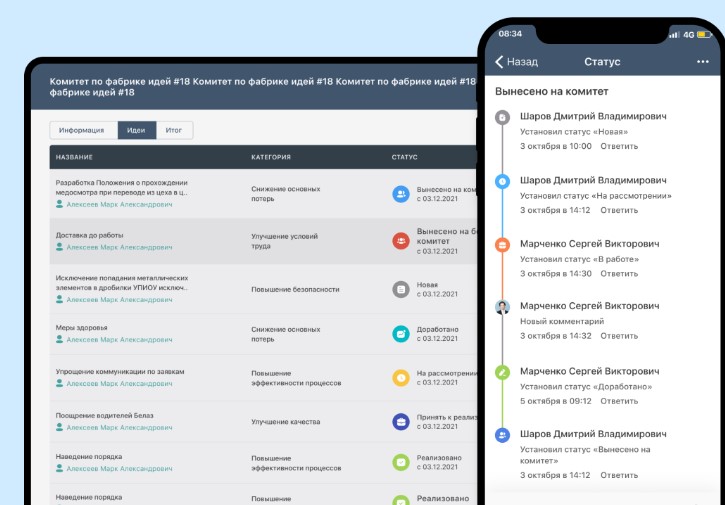Sort by the НАЗВАНИЕ column header

coord(74,157)
